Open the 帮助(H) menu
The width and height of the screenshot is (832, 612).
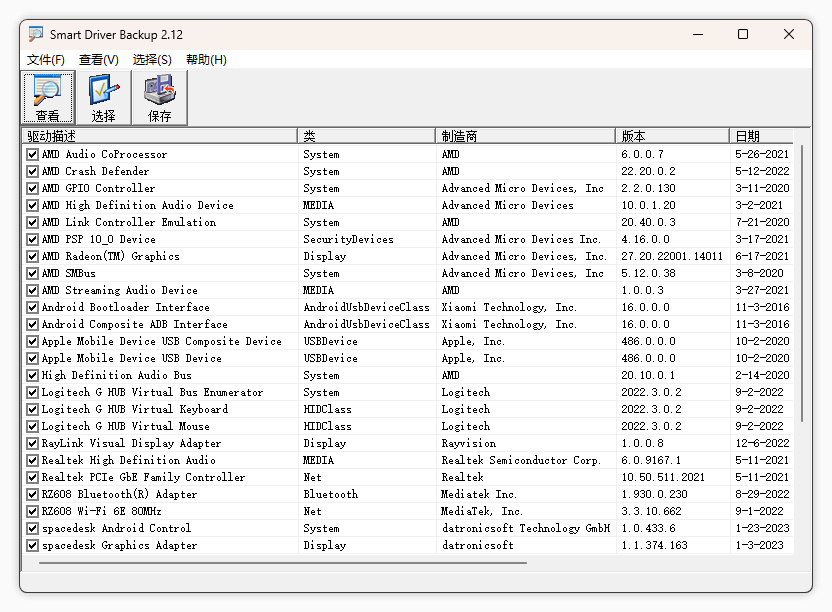pos(206,60)
